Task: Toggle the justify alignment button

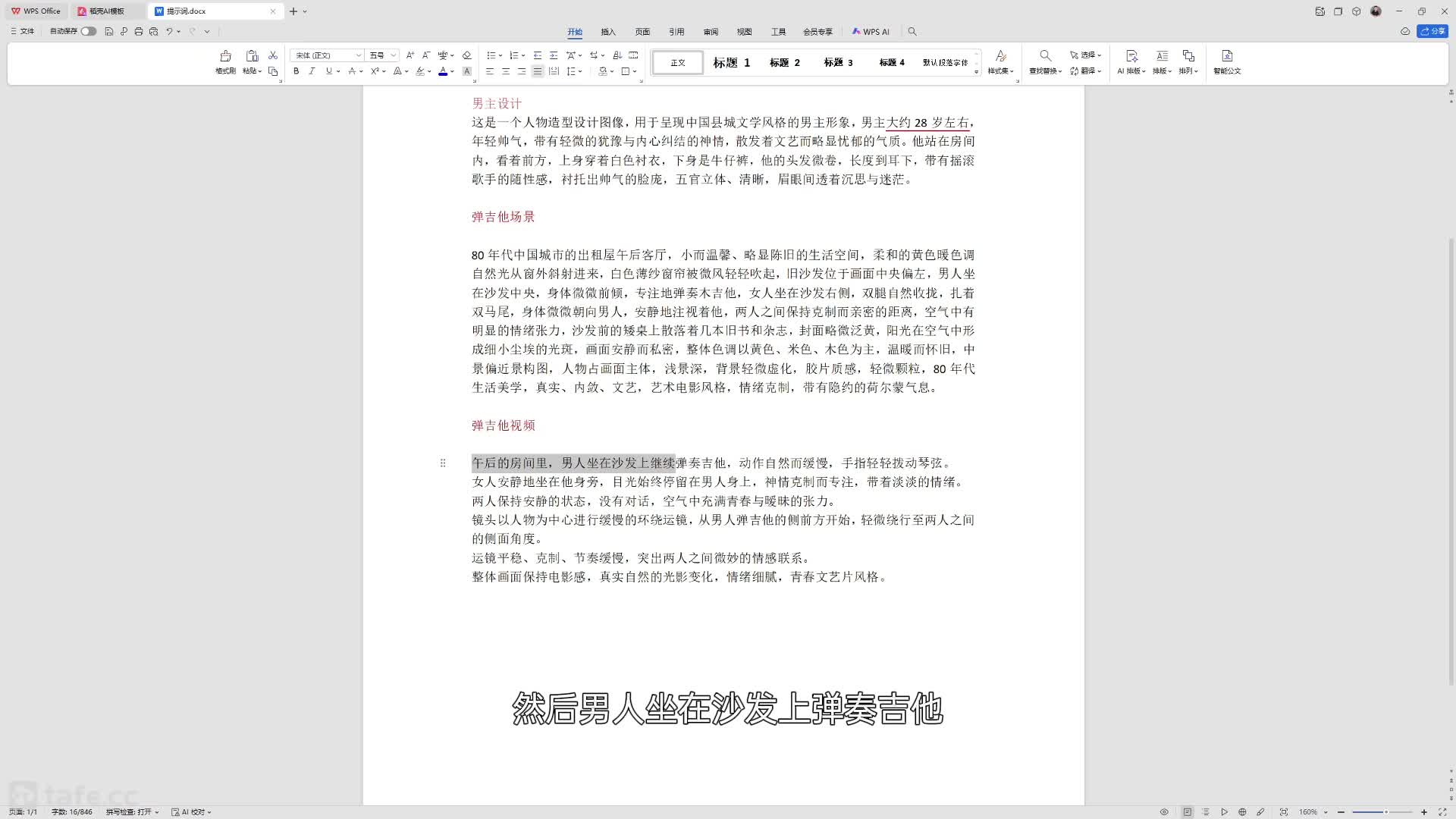Action: tap(538, 71)
